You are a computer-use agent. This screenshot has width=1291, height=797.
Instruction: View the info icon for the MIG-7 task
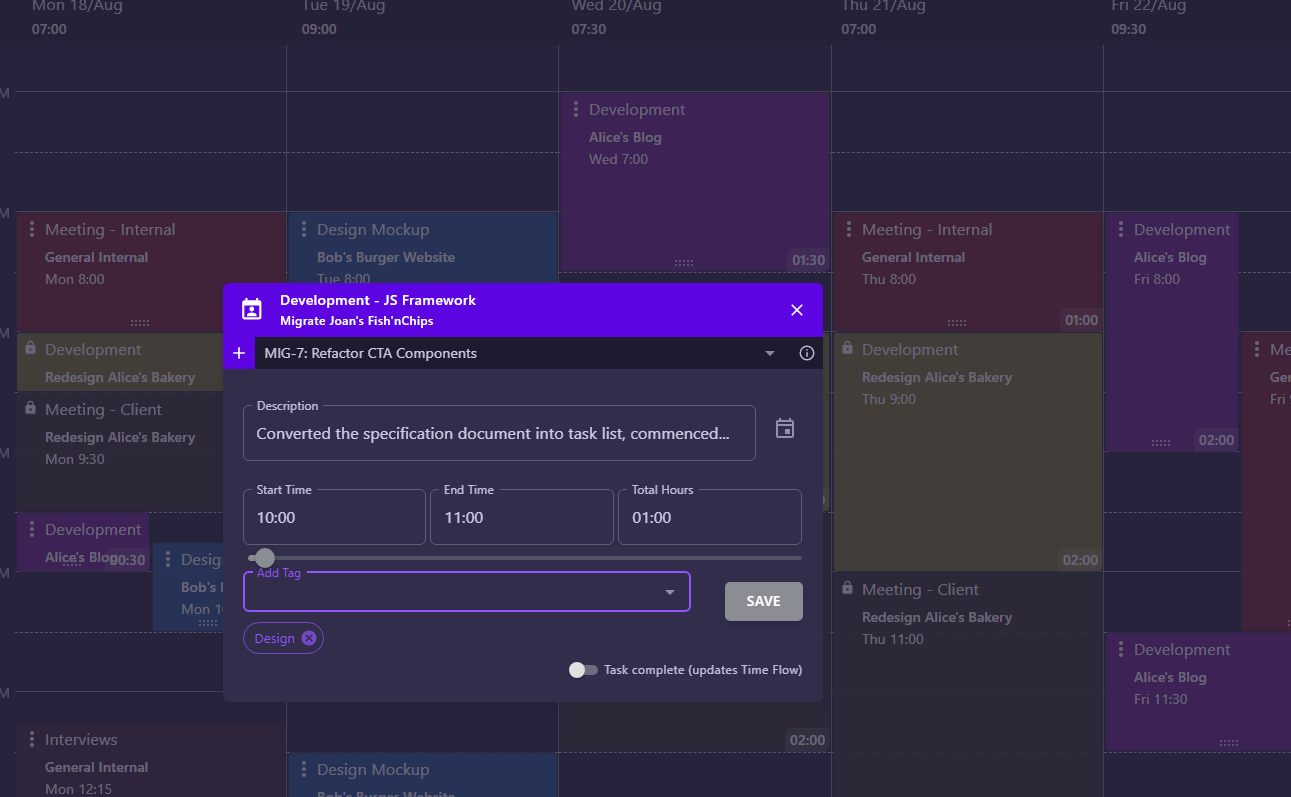click(806, 353)
